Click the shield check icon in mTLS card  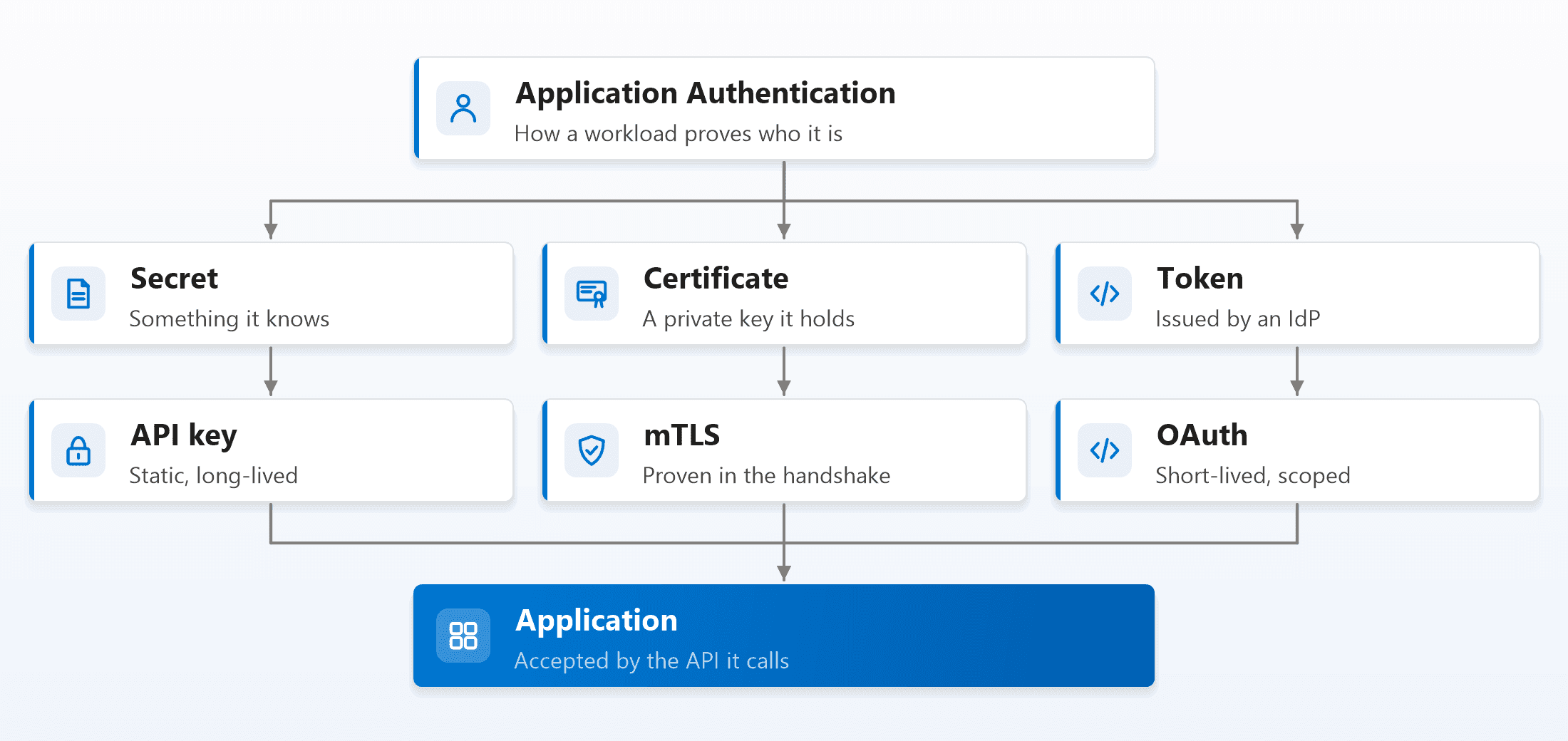pyautogui.click(x=592, y=450)
